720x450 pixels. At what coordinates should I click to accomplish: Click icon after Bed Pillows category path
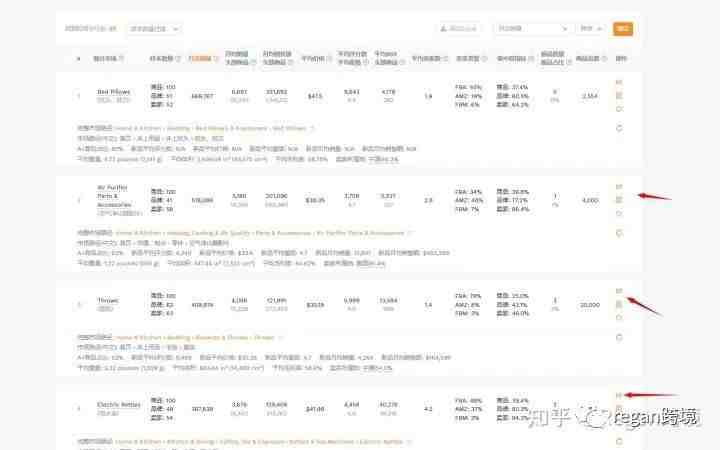(x=312, y=128)
